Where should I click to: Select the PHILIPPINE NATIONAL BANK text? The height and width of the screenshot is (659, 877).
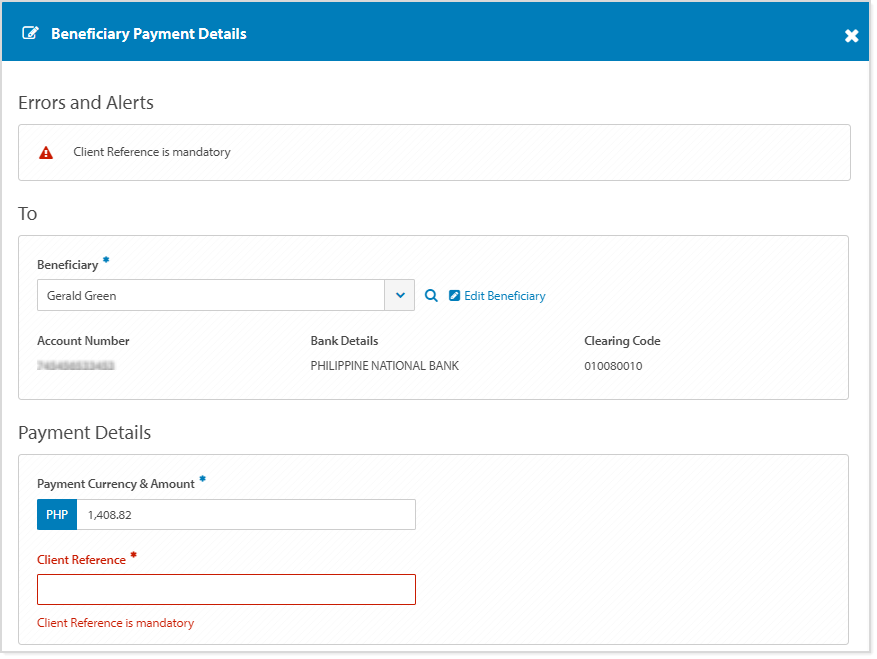click(384, 366)
